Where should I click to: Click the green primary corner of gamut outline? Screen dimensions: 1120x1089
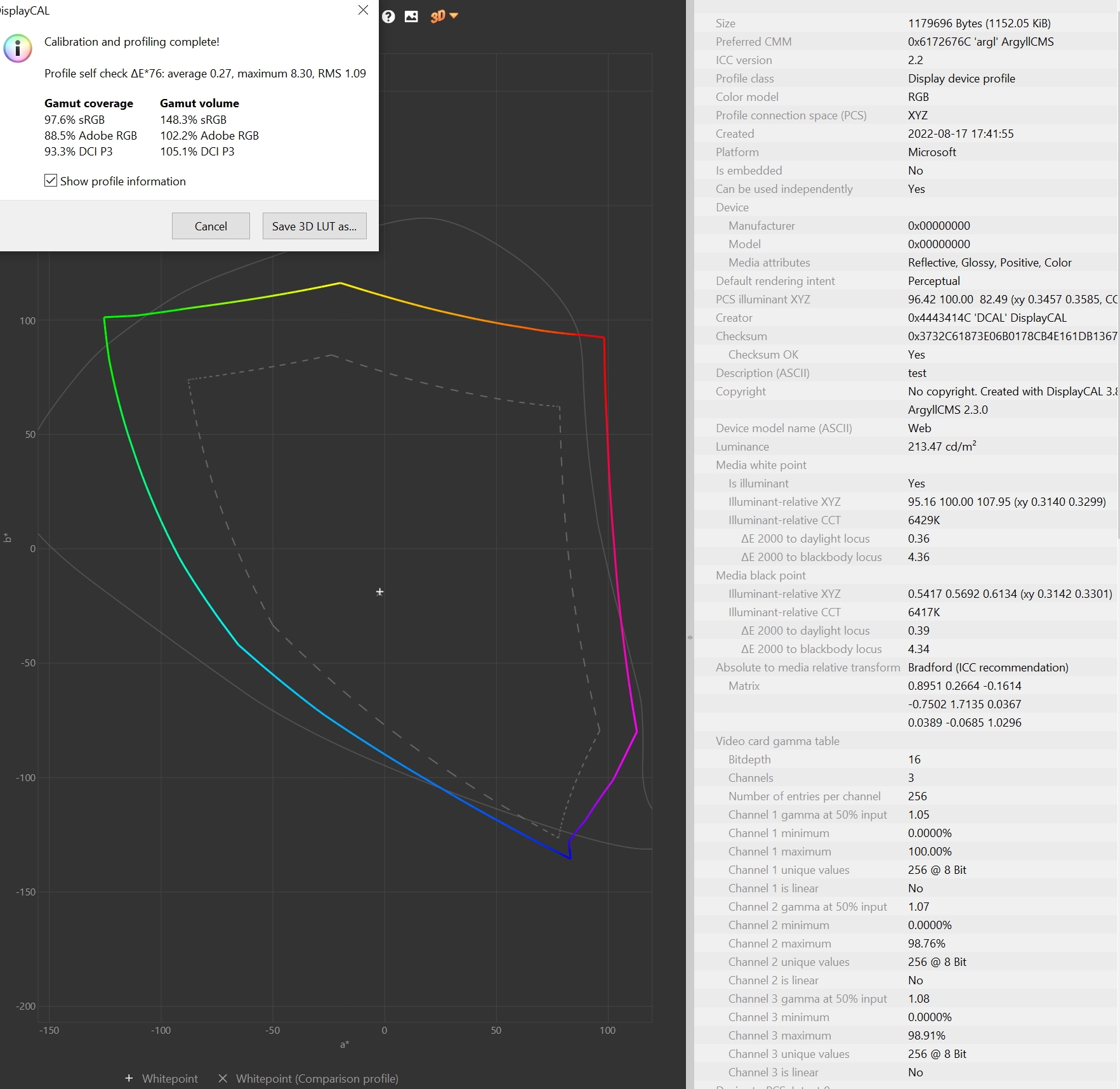(105, 317)
